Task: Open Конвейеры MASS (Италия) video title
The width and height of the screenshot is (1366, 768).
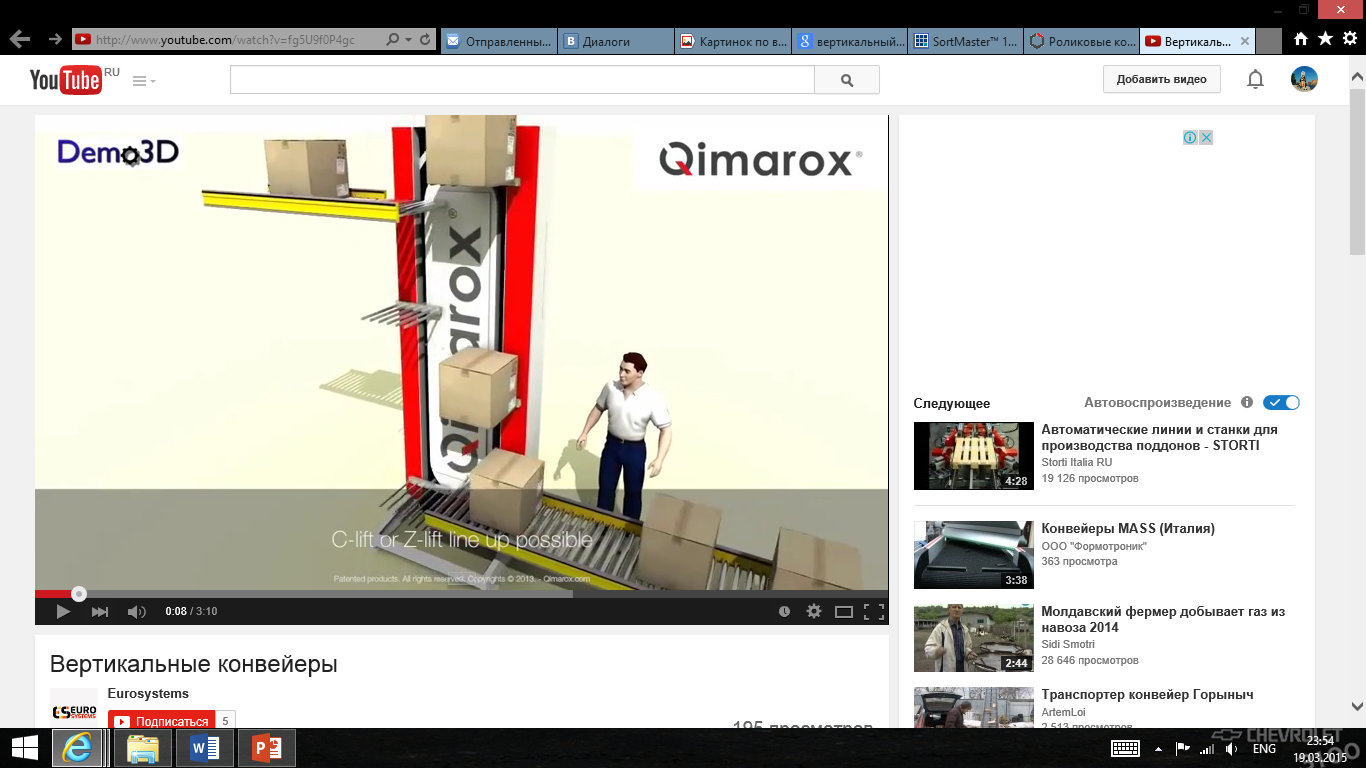Action: [x=1128, y=528]
